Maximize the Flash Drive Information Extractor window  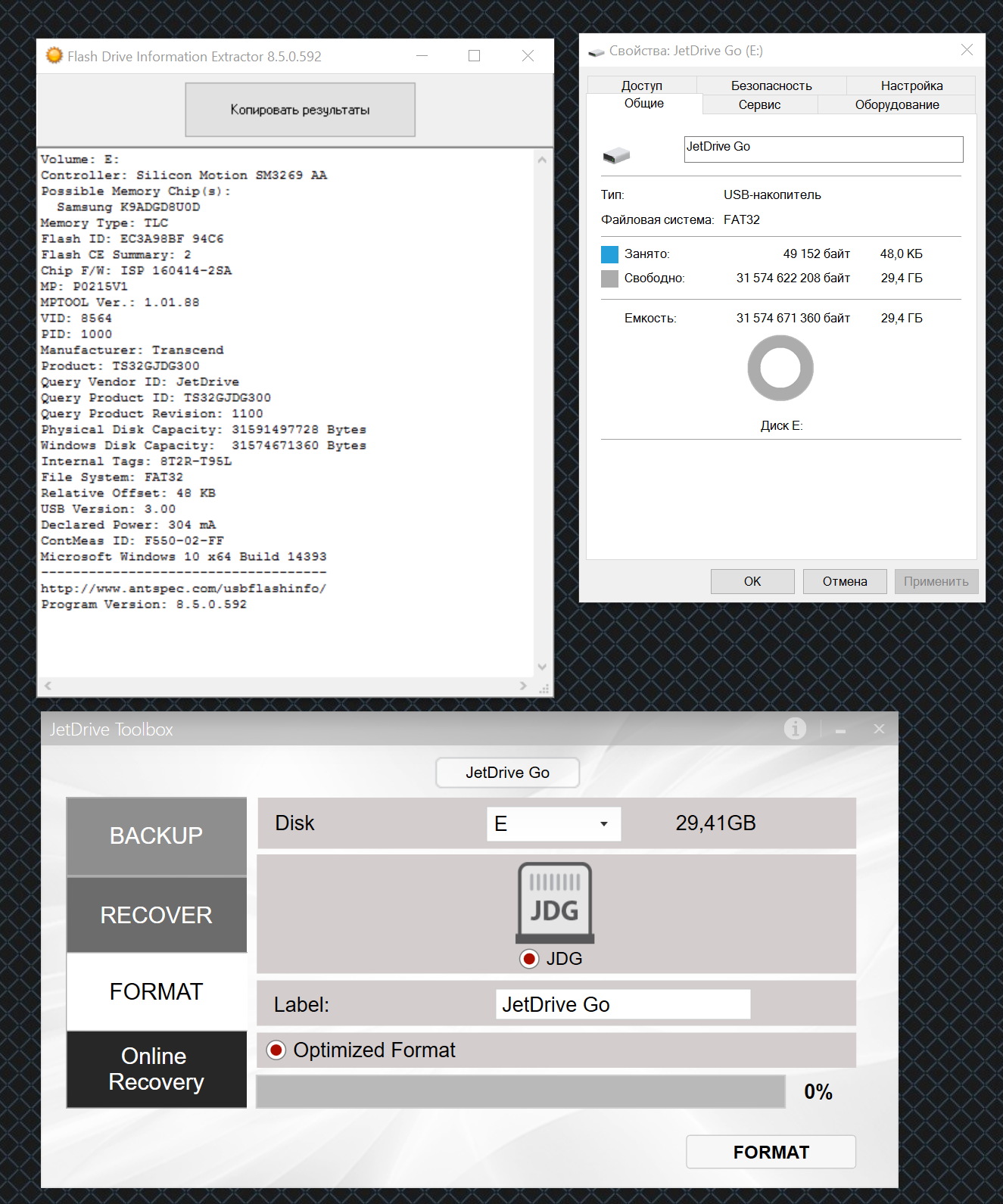(475, 56)
